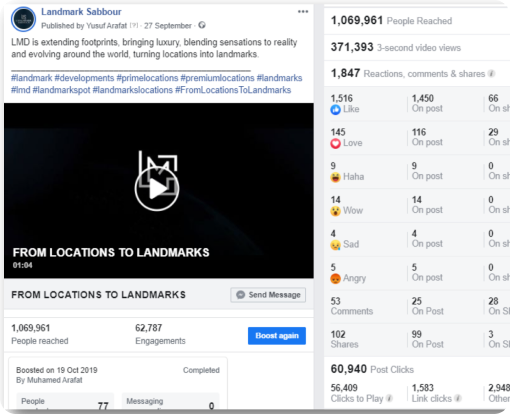Click the 1,450 On post Like count
This screenshot has width=510, height=414.
427,103
